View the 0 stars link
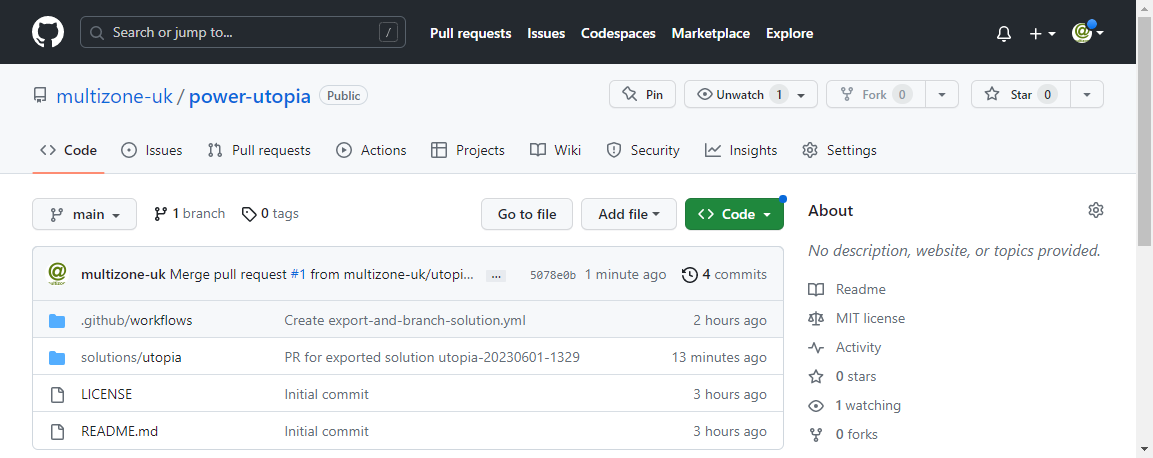 coord(842,376)
